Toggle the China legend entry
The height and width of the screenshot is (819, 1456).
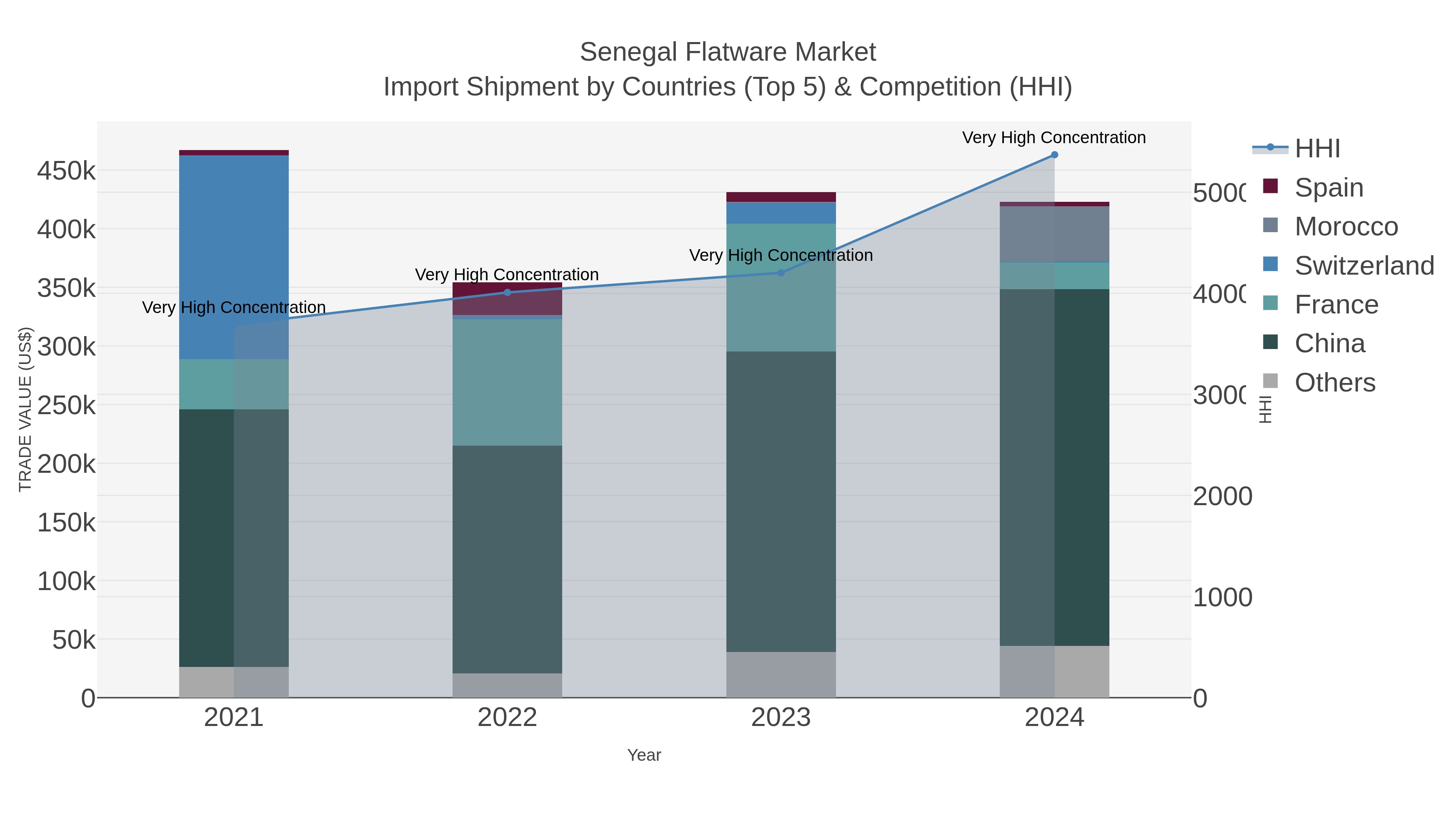(1314, 343)
